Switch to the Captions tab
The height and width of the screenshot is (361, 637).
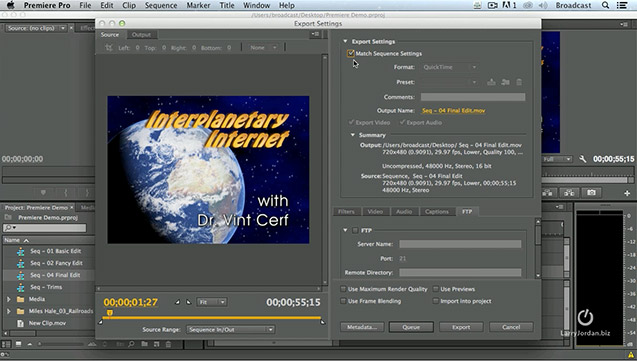(437, 212)
